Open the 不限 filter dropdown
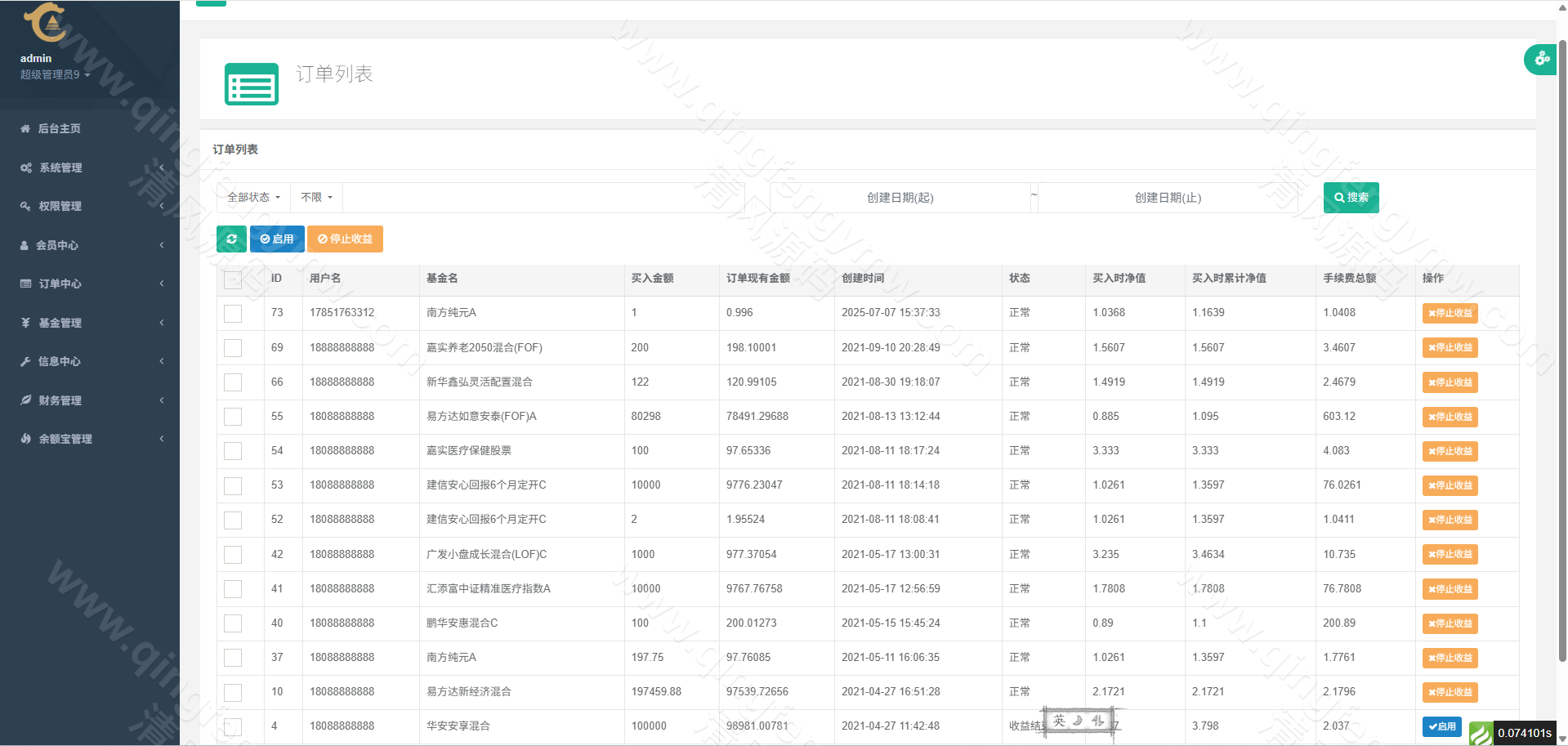 [316, 198]
